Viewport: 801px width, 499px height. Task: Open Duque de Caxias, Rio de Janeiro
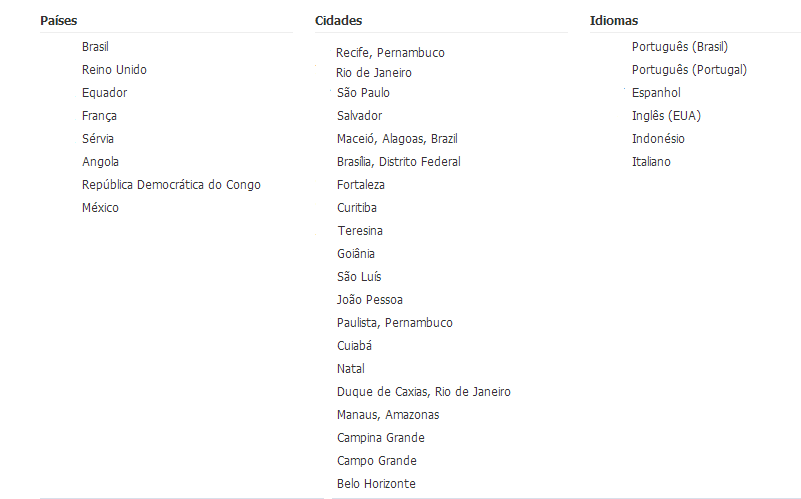click(x=424, y=392)
